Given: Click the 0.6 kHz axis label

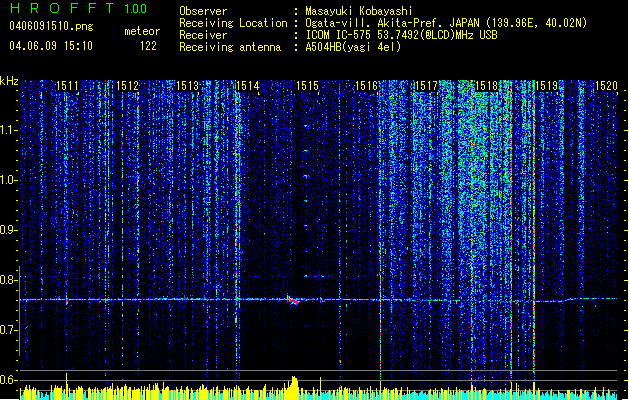Looking at the screenshot, I should [x=9, y=380].
